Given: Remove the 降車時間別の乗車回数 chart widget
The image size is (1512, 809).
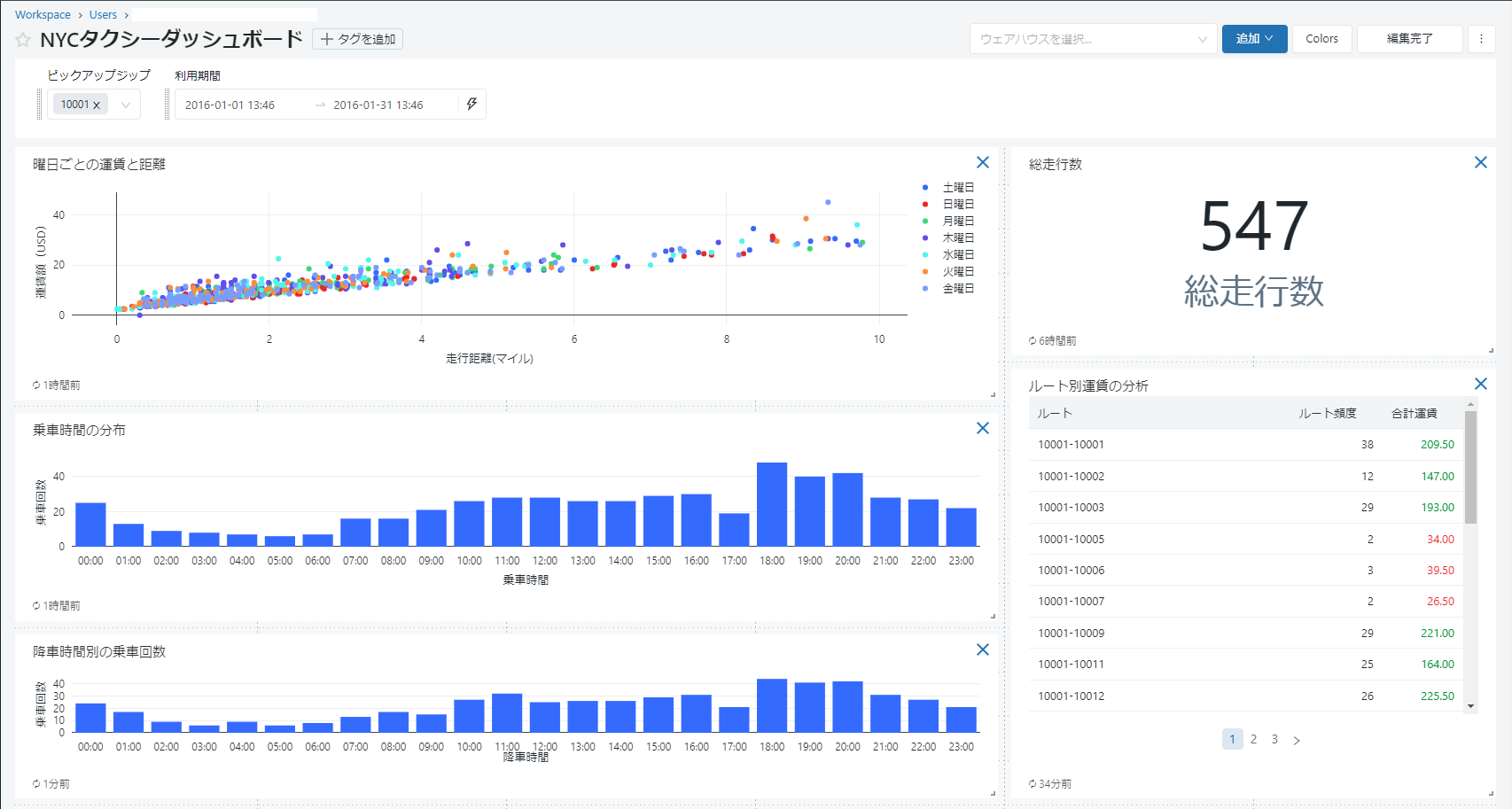Looking at the screenshot, I should (x=982, y=650).
